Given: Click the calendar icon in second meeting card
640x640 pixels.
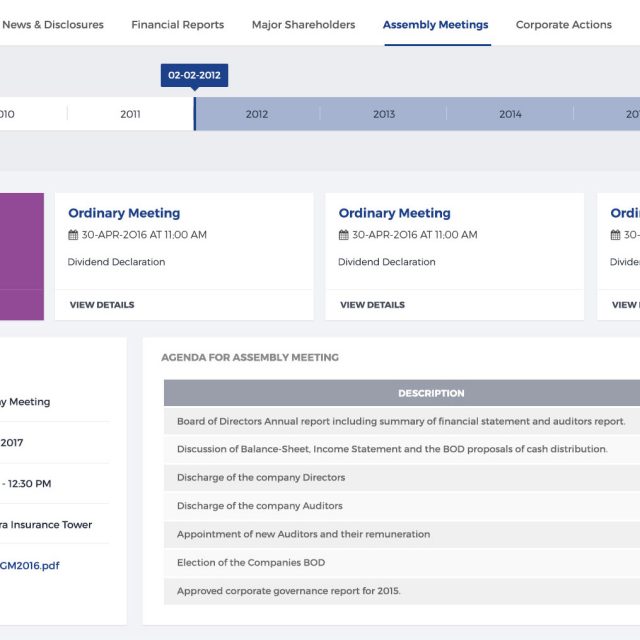Looking at the screenshot, I should pos(343,235).
